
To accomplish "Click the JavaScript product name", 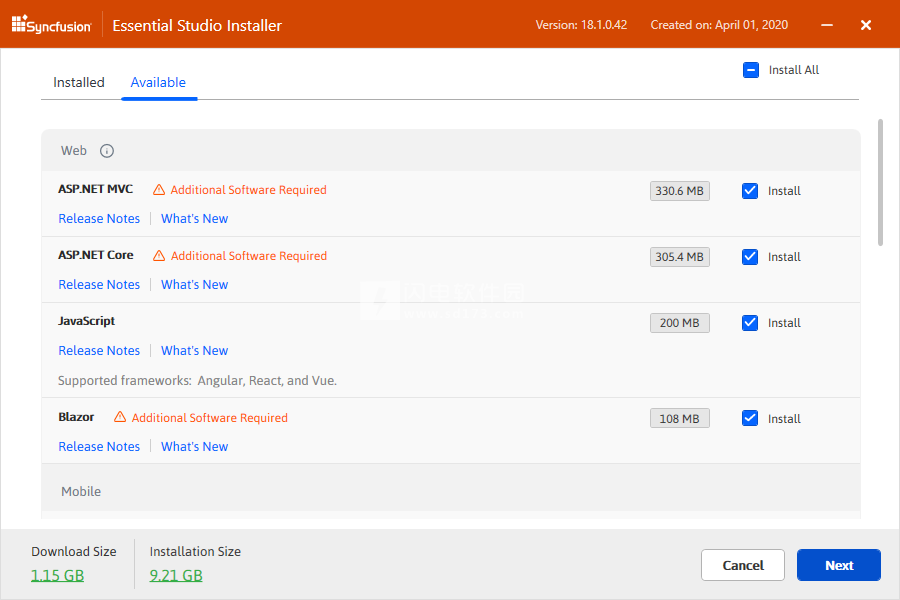I will point(86,321).
